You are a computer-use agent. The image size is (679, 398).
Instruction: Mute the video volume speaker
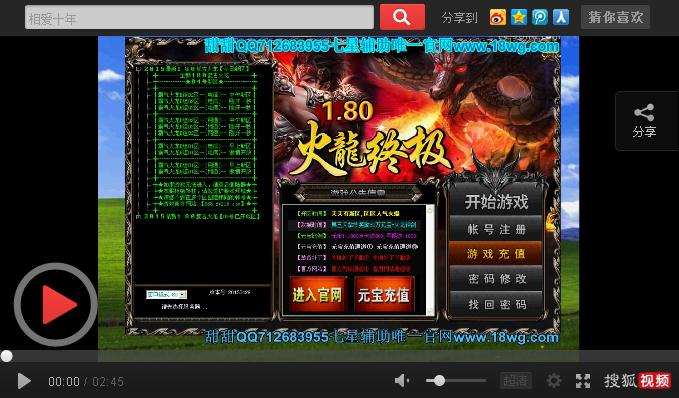point(401,381)
